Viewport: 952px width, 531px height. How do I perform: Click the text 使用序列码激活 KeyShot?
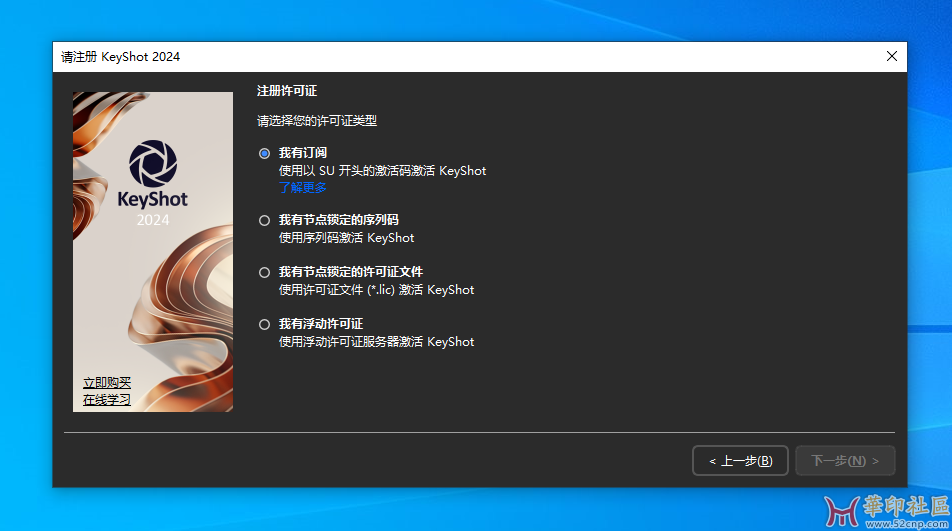point(346,238)
